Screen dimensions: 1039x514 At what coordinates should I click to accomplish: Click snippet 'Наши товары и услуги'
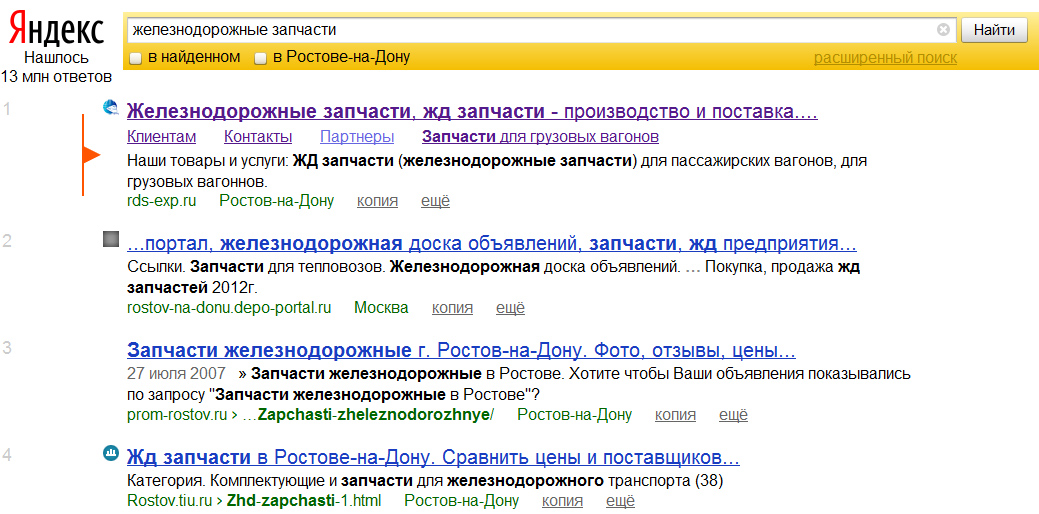(496, 170)
